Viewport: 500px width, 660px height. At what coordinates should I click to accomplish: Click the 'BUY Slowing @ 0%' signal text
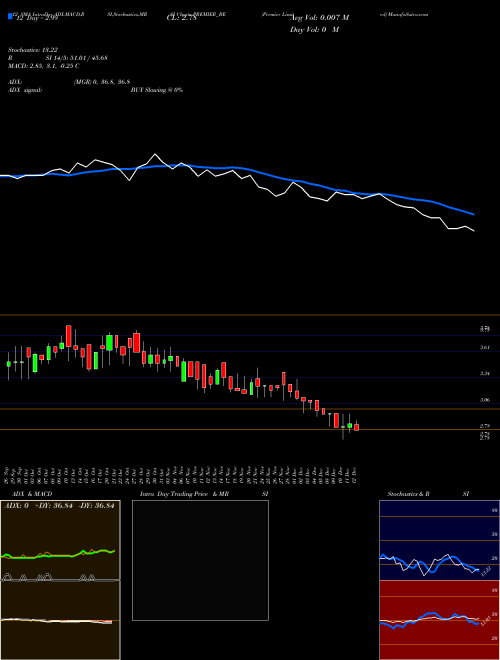click(x=157, y=90)
